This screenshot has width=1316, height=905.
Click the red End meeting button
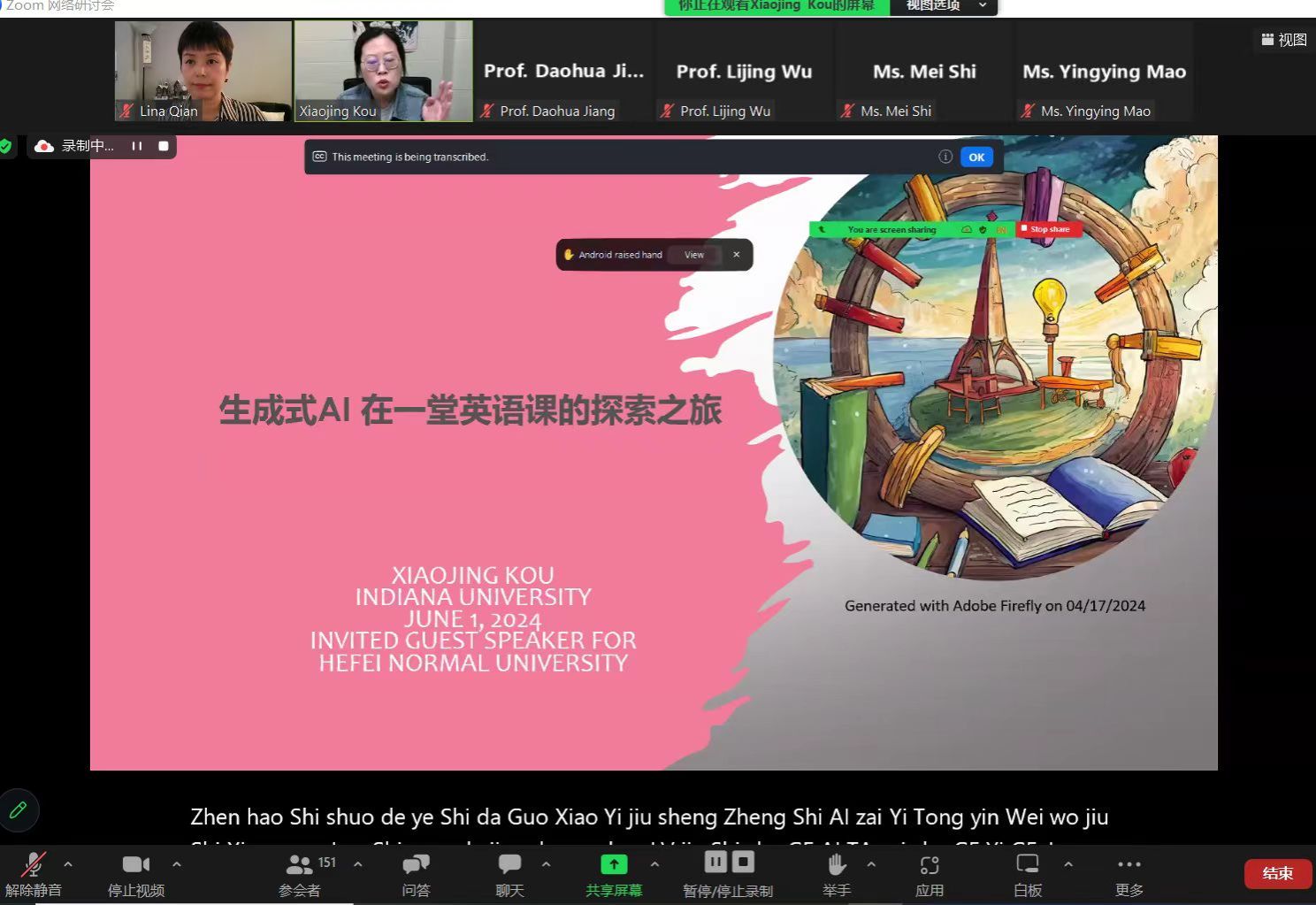click(1276, 873)
